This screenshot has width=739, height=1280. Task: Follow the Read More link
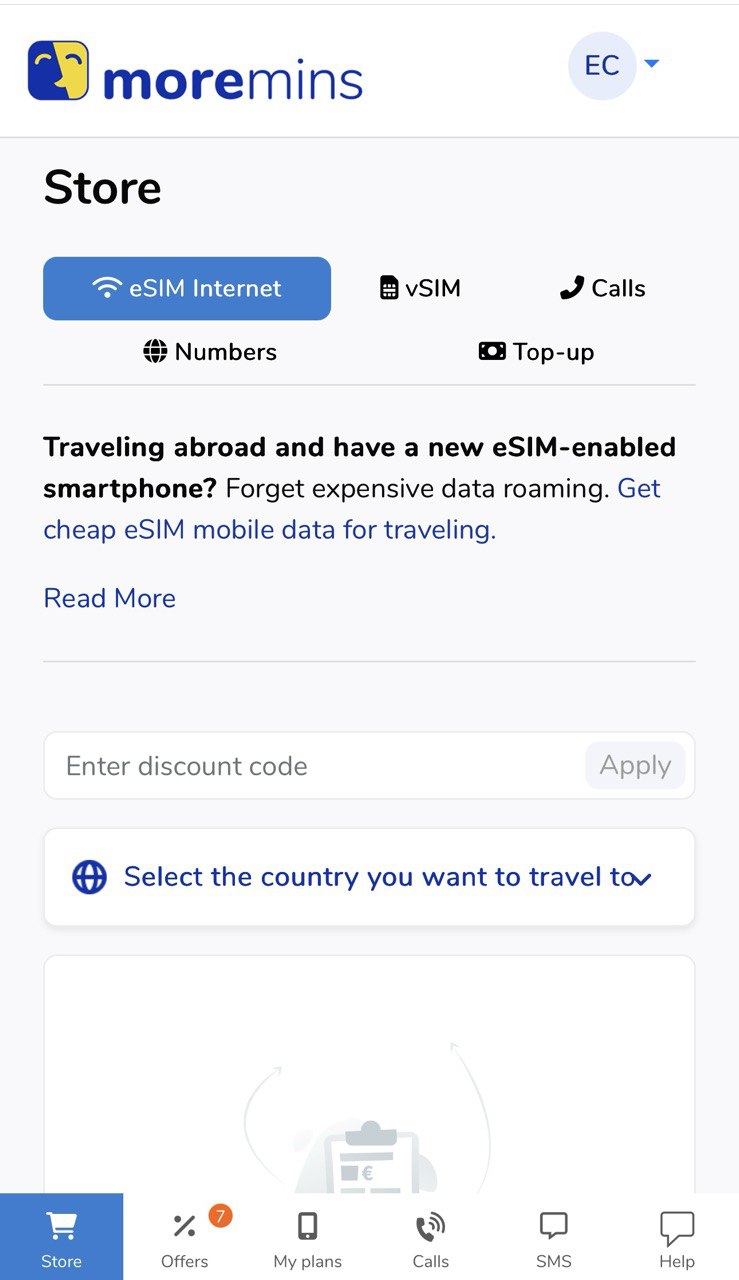pos(110,598)
